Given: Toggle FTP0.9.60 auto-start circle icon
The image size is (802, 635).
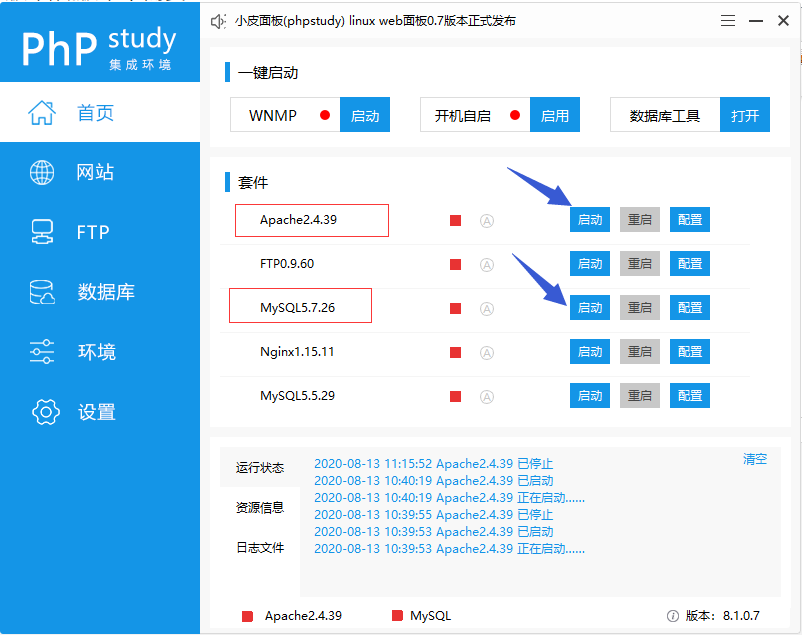Looking at the screenshot, I should (x=487, y=265).
